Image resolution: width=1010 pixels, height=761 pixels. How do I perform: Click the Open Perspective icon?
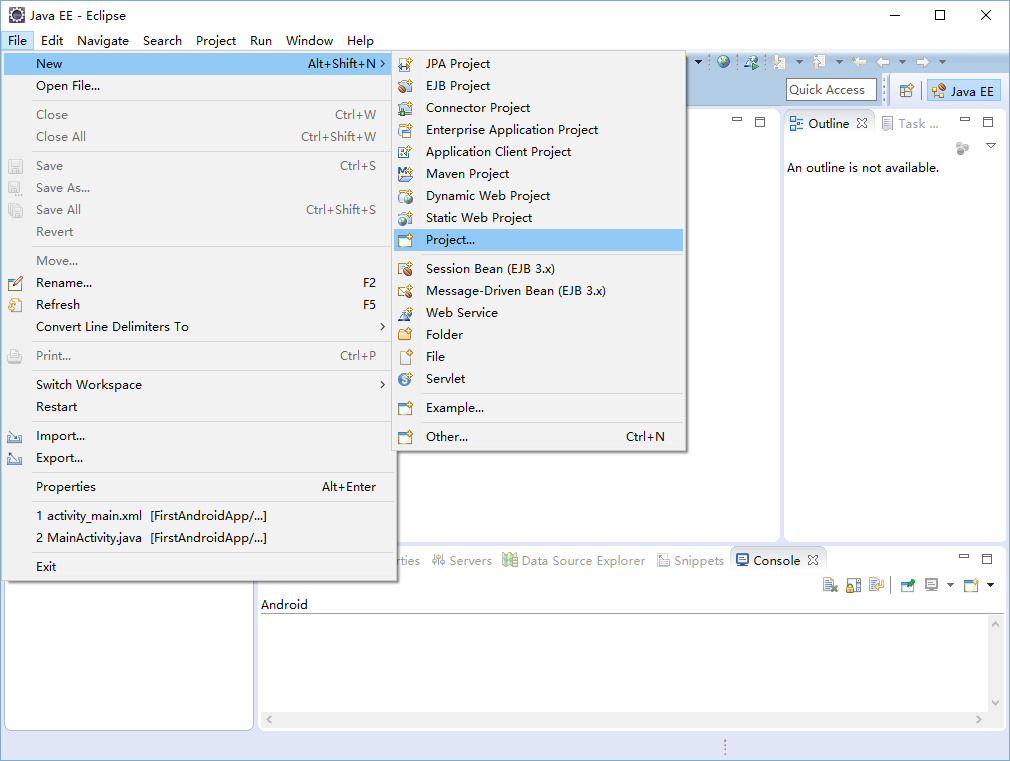click(x=906, y=91)
